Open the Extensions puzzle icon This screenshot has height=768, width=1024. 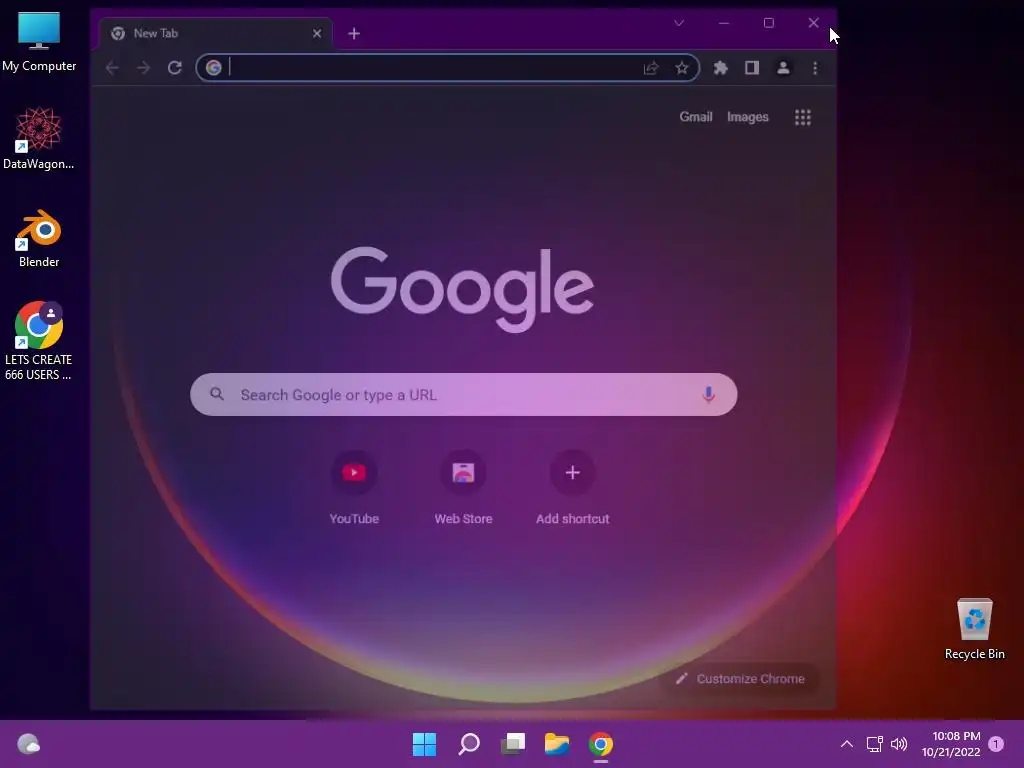[x=720, y=68]
